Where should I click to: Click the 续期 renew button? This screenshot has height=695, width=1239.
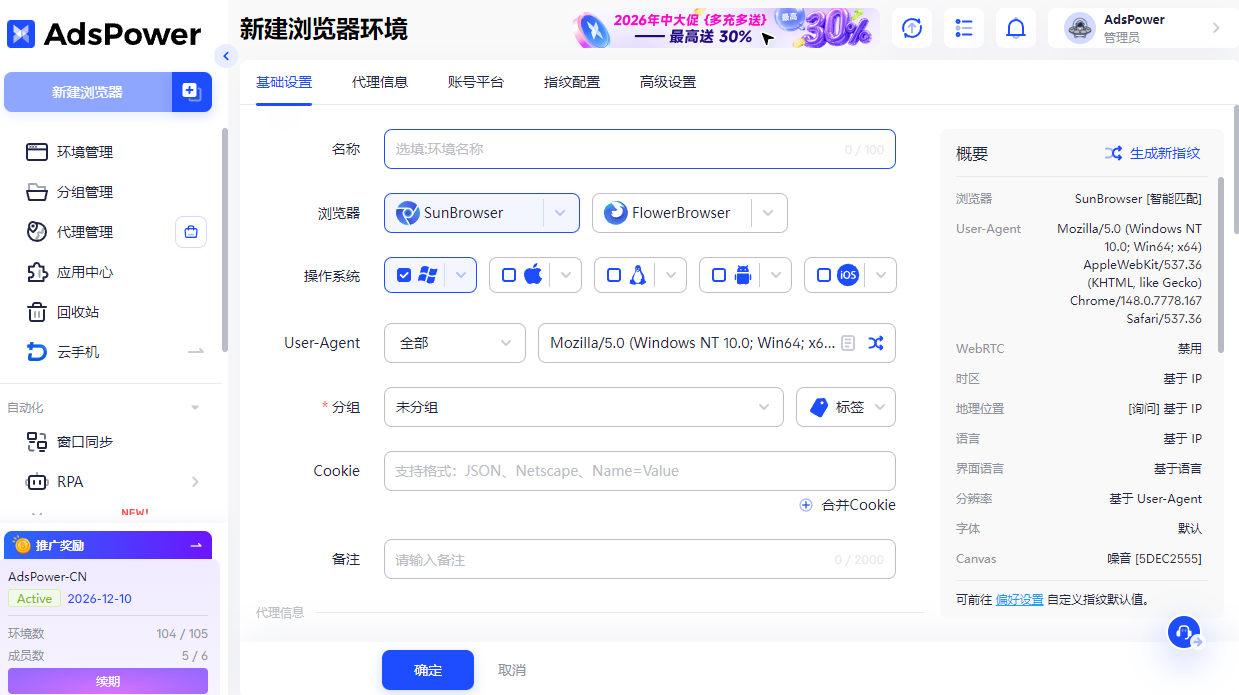pos(108,681)
